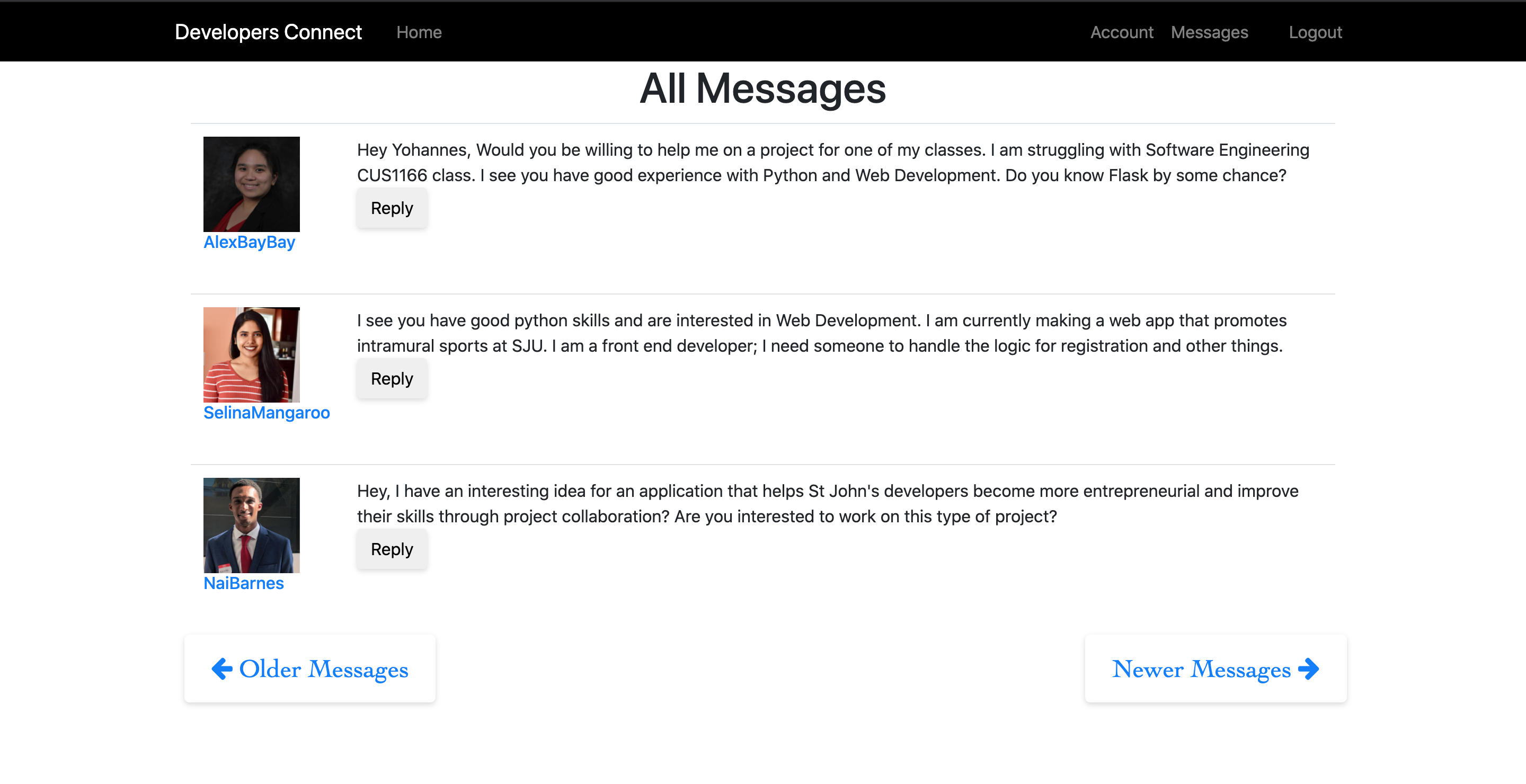Screen dimensions: 1526x784
Task: Open SelinaMangaroo's profile photo
Action: coord(251,355)
